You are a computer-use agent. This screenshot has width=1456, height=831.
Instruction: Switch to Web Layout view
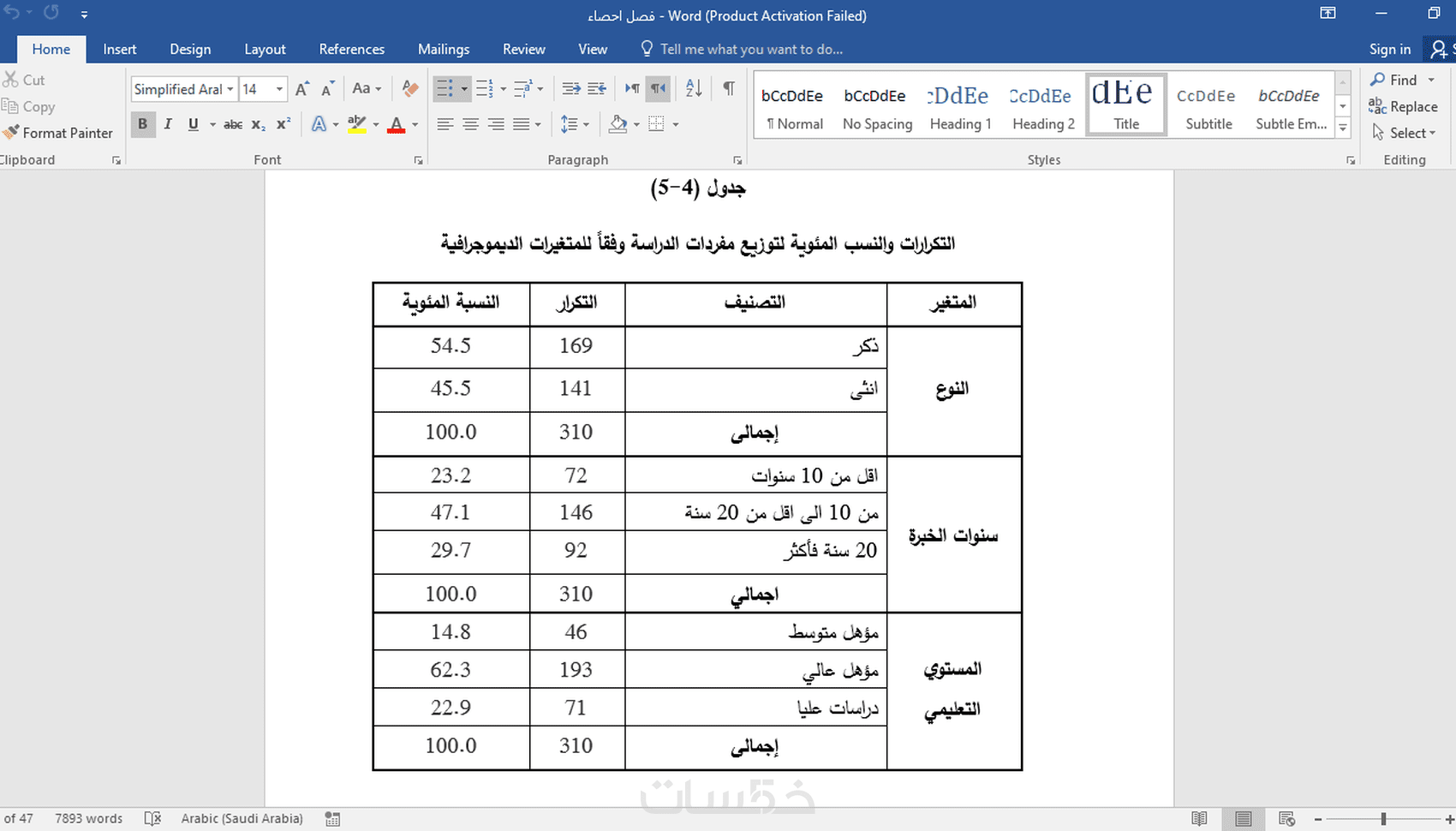point(1286,818)
